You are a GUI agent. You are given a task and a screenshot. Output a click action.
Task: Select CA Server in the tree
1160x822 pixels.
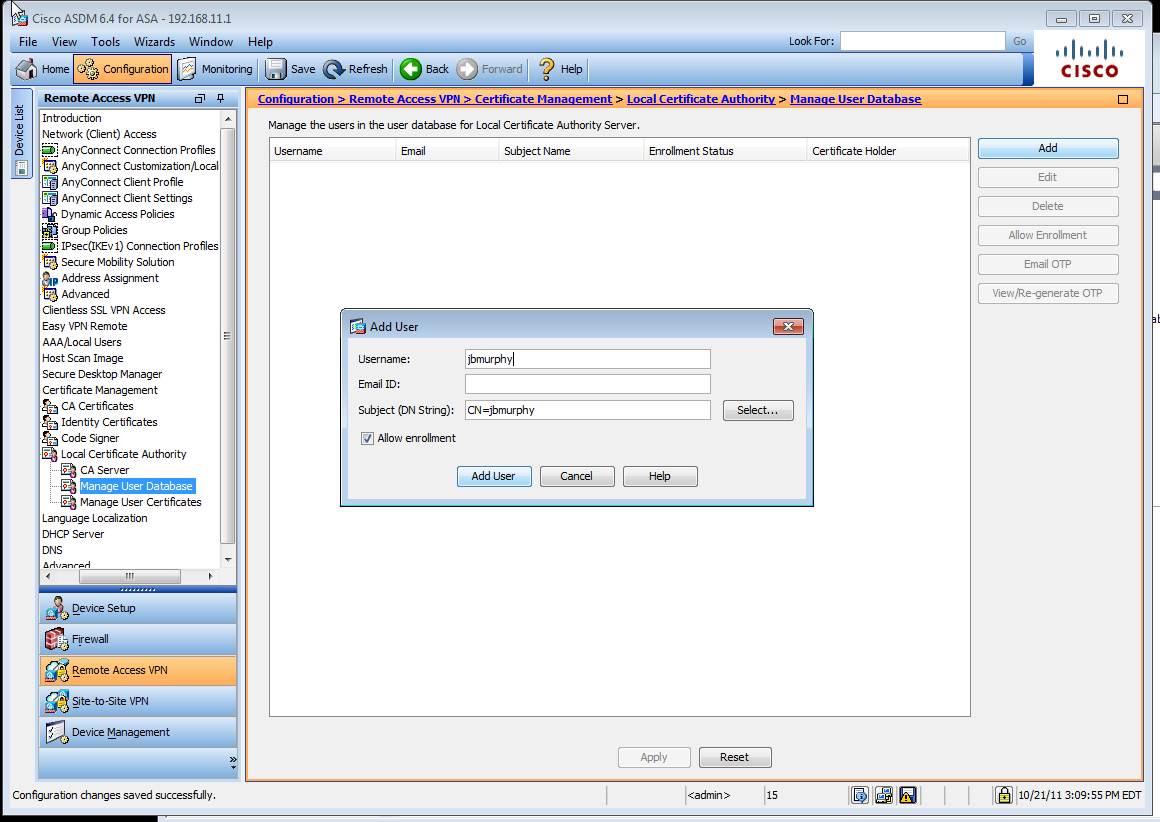click(104, 470)
